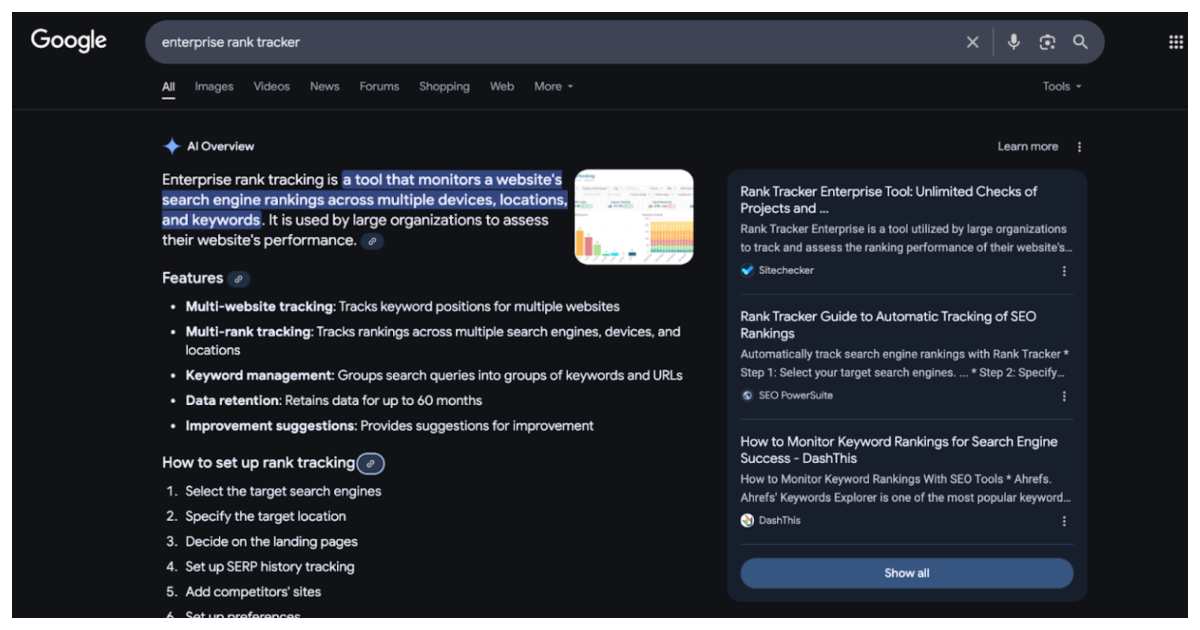Click source link icon after intro paragraph
This screenshot has width=1200, height=630.
point(372,241)
